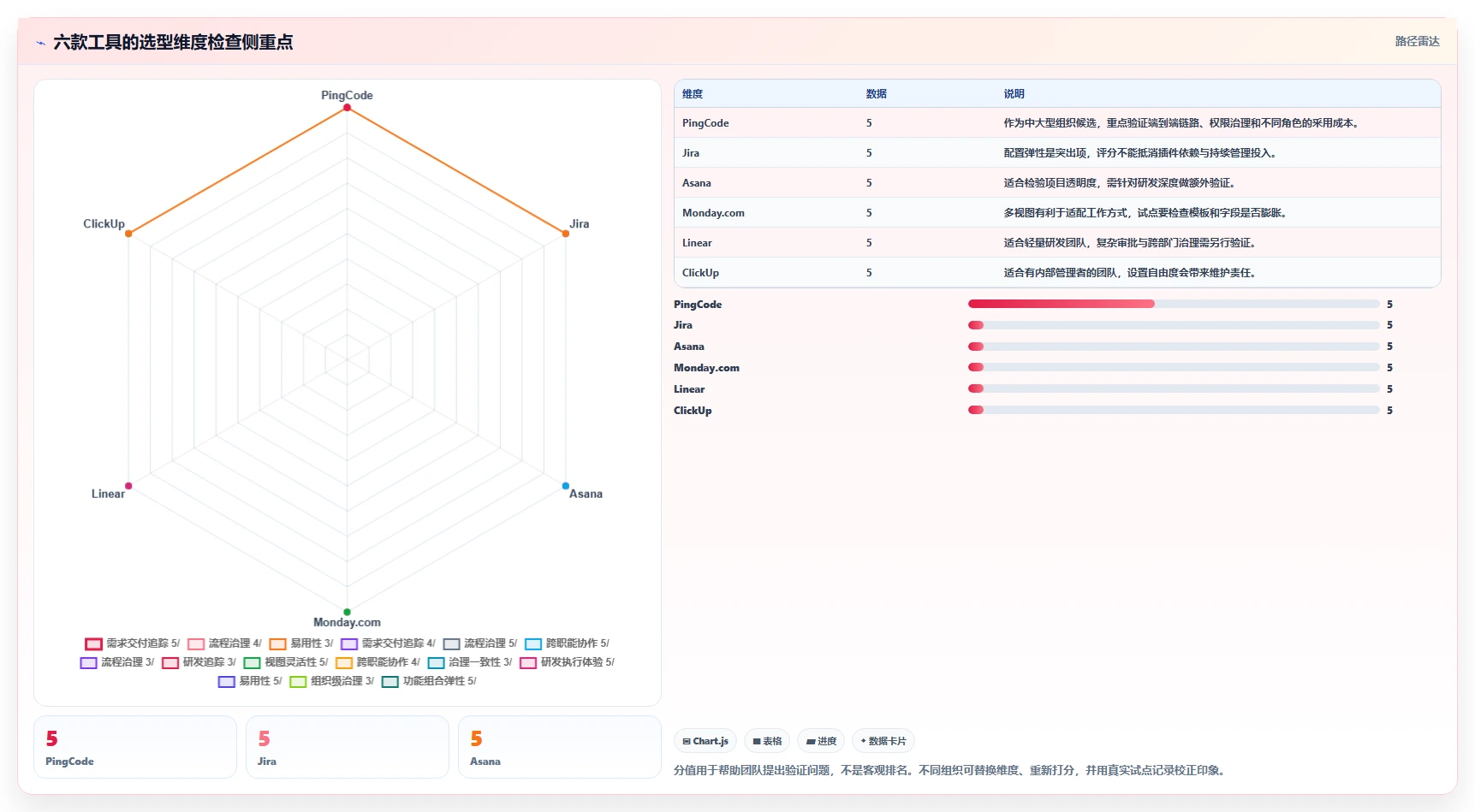Click the 数据 column header
The width and height of the screenshot is (1475, 812).
(876, 94)
